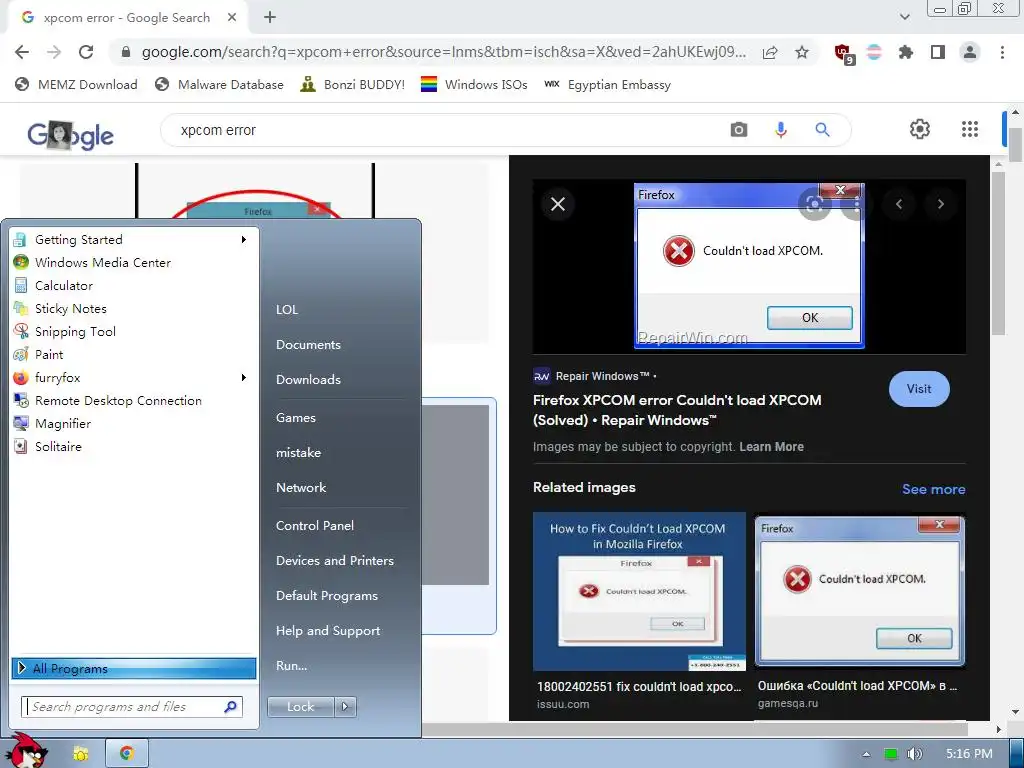Open issuu.com related image thumbnail
This screenshot has height=768, width=1024.
(639, 592)
